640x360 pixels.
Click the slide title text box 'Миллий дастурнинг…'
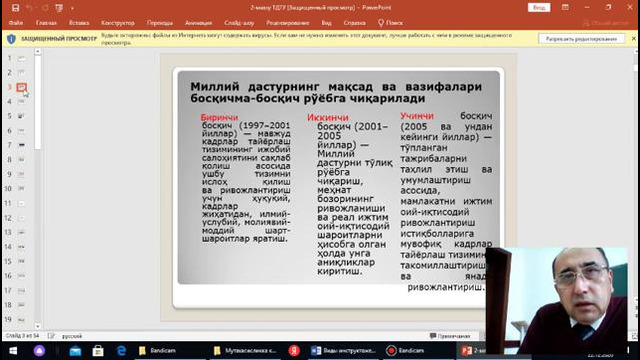click(336, 93)
